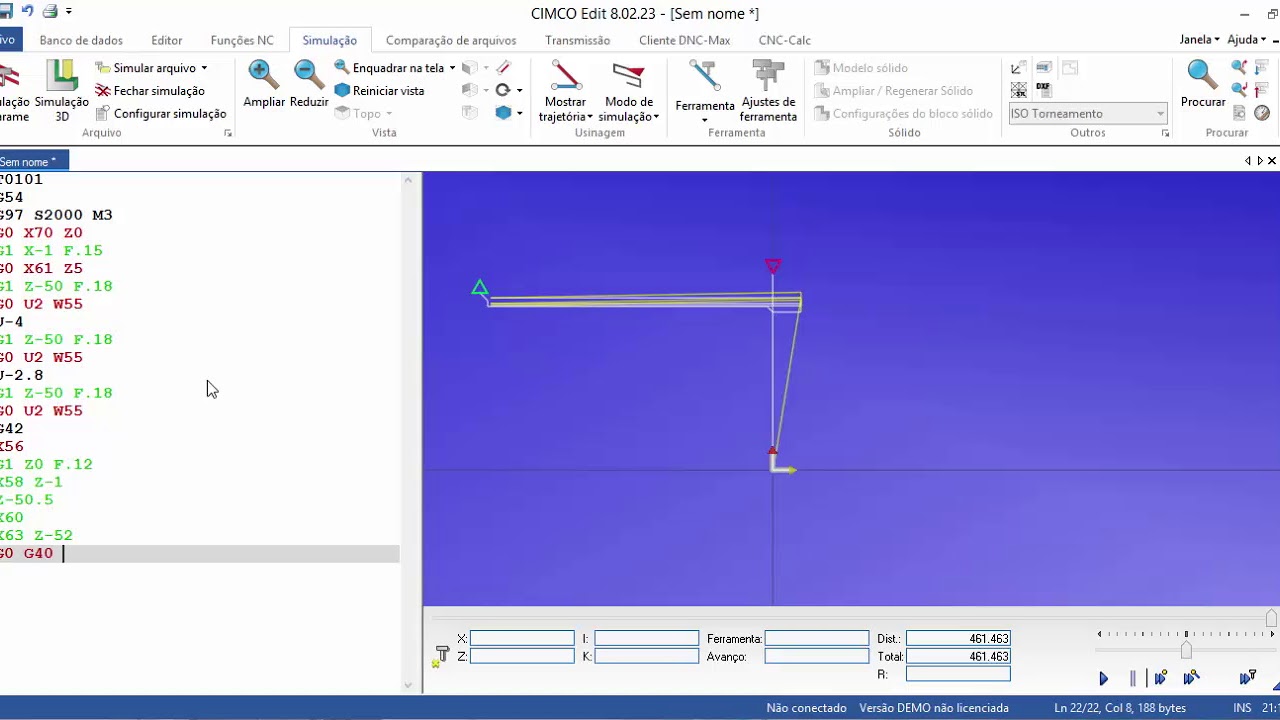Click the Simulação 3D icon
This screenshot has height=720, width=1280.
[x=61, y=75]
